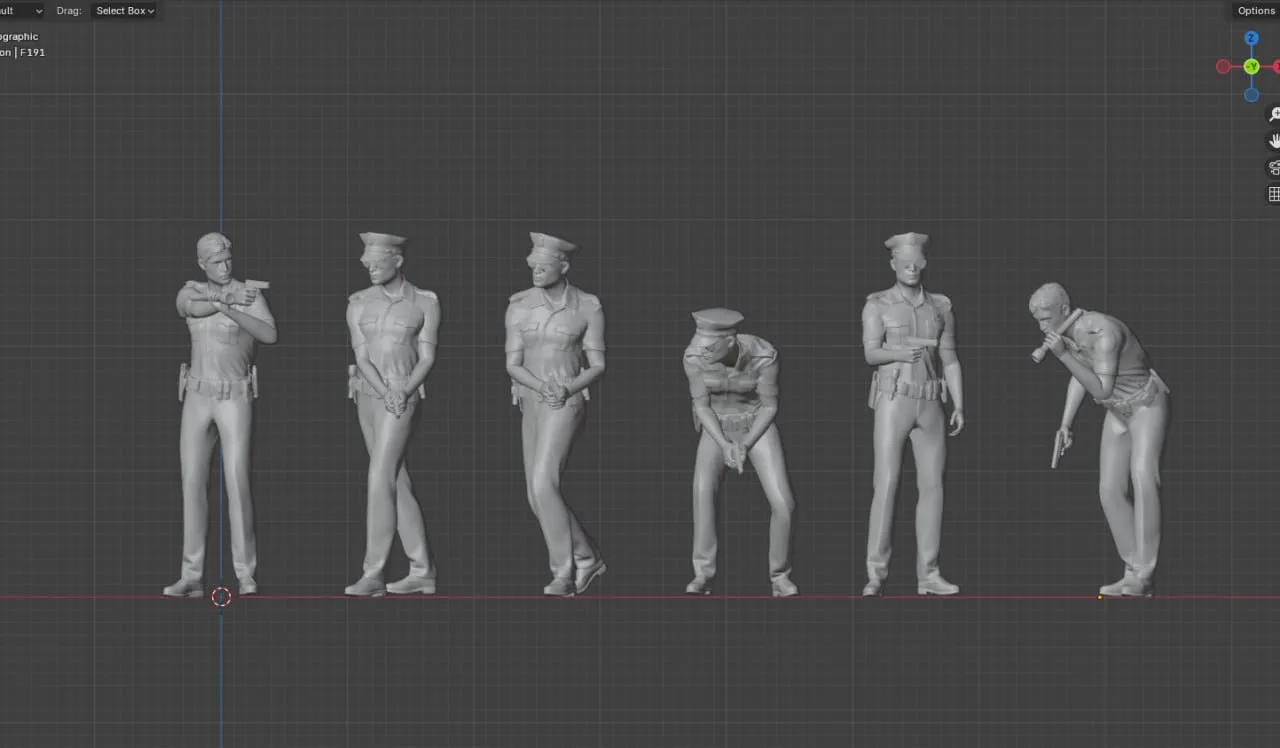This screenshot has height=748, width=1280.
Task: Click the unlabeled lower blue gizmo ball
Action: (x=1251, y=95)
